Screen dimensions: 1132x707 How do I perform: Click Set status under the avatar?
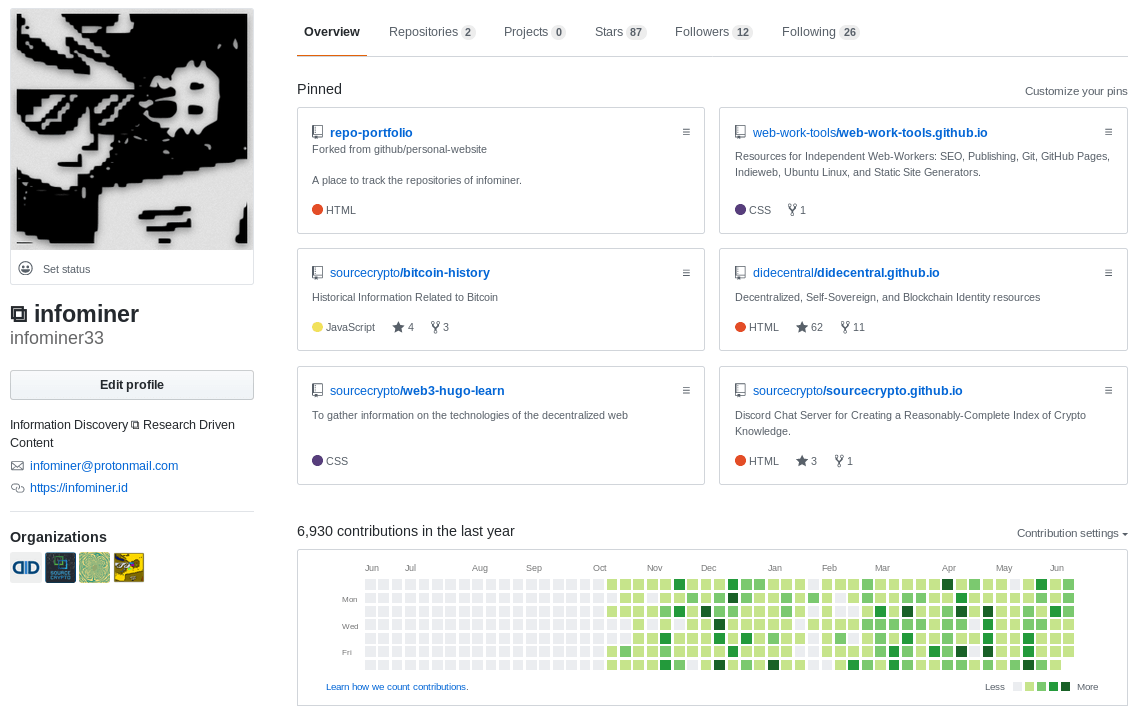coord(66,269)
